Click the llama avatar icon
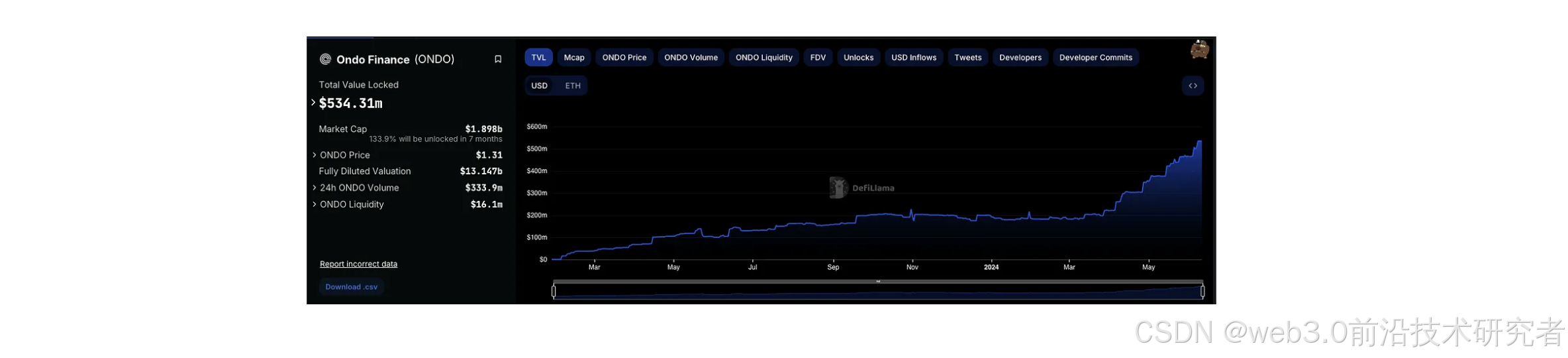The image size is (1568, 358). pyautogui.click(x=1199, y=49)
